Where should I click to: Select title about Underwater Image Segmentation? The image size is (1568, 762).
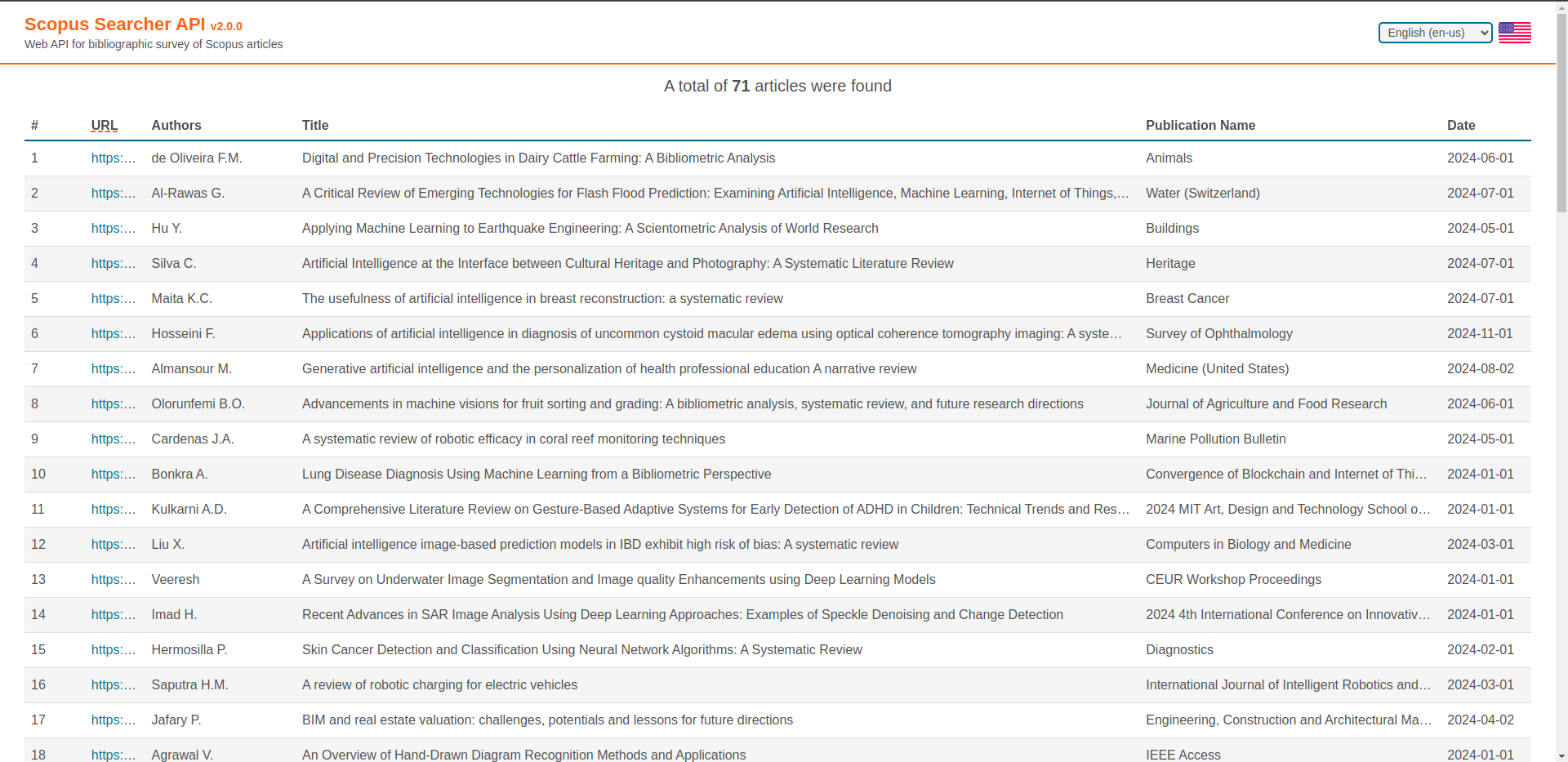[x=619, y=579]
